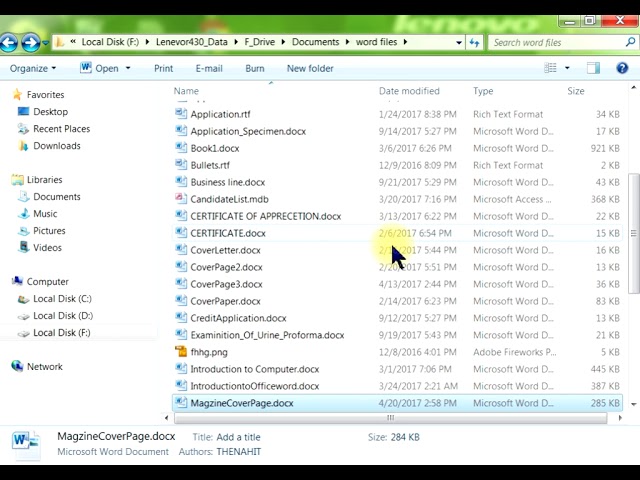Refresh the word files folder view
640x480 pixels.
[474, 42]
